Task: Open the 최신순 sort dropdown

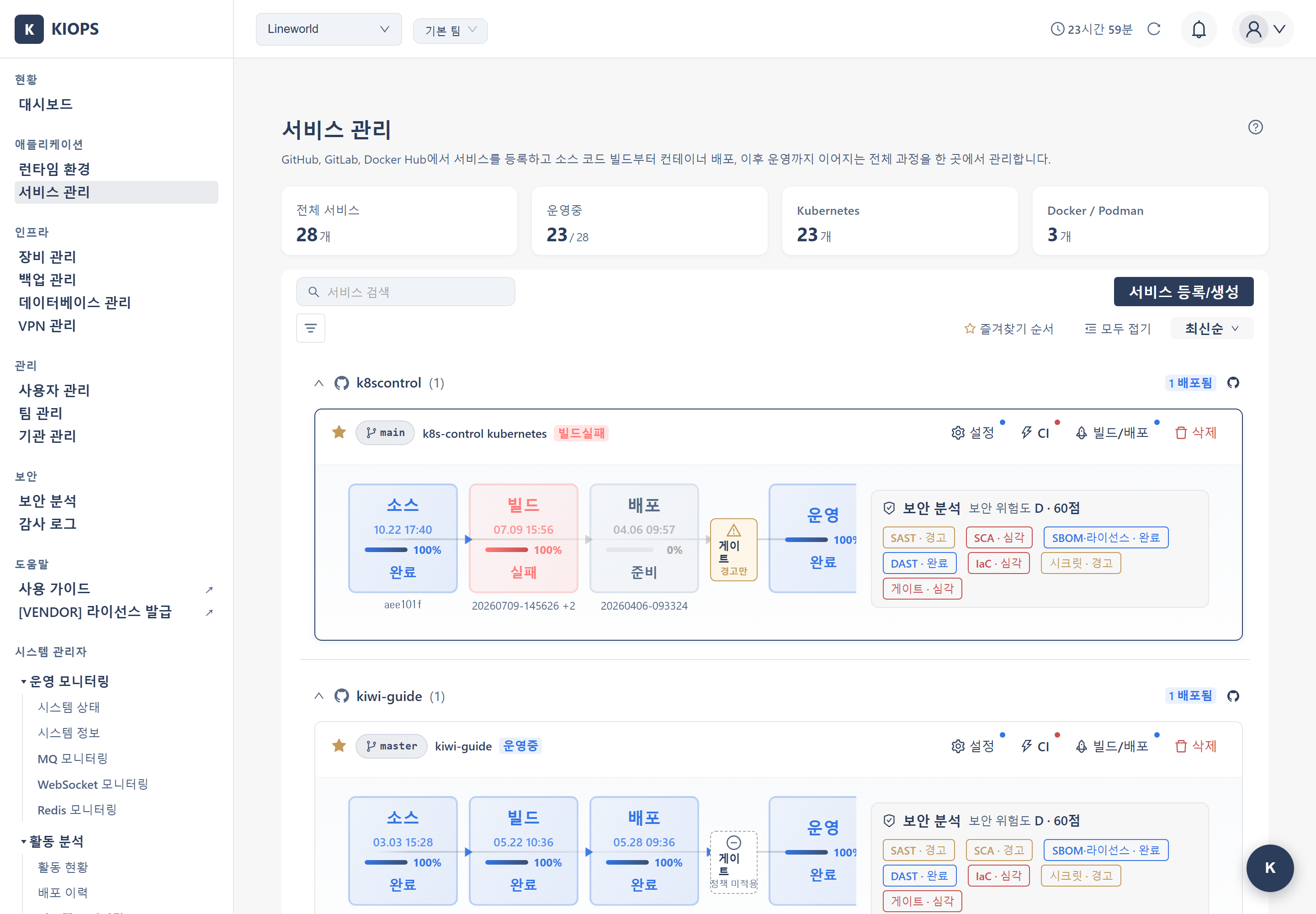Action: (1212, 329)
